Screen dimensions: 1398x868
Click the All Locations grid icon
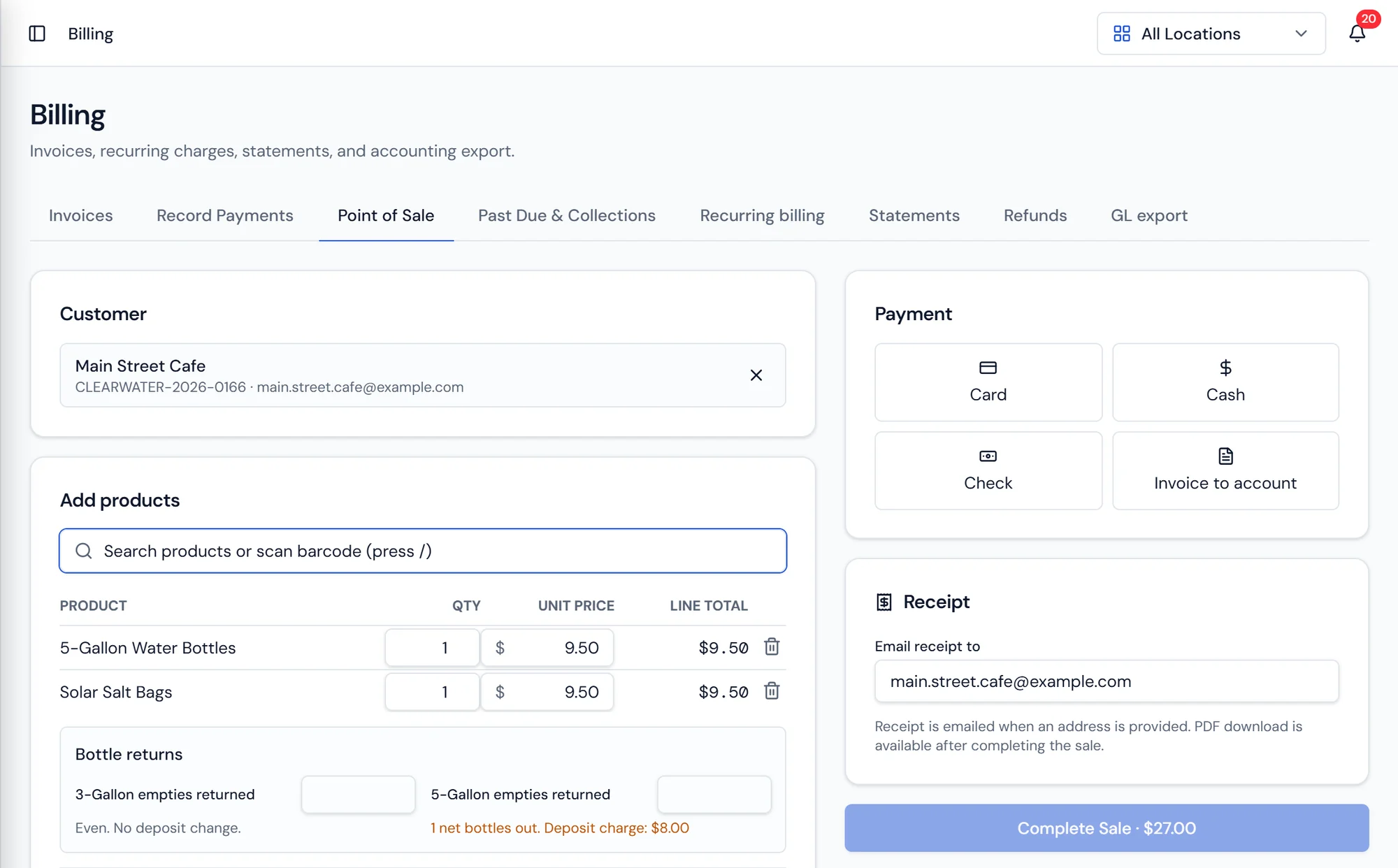click(x=1121, y=34)
